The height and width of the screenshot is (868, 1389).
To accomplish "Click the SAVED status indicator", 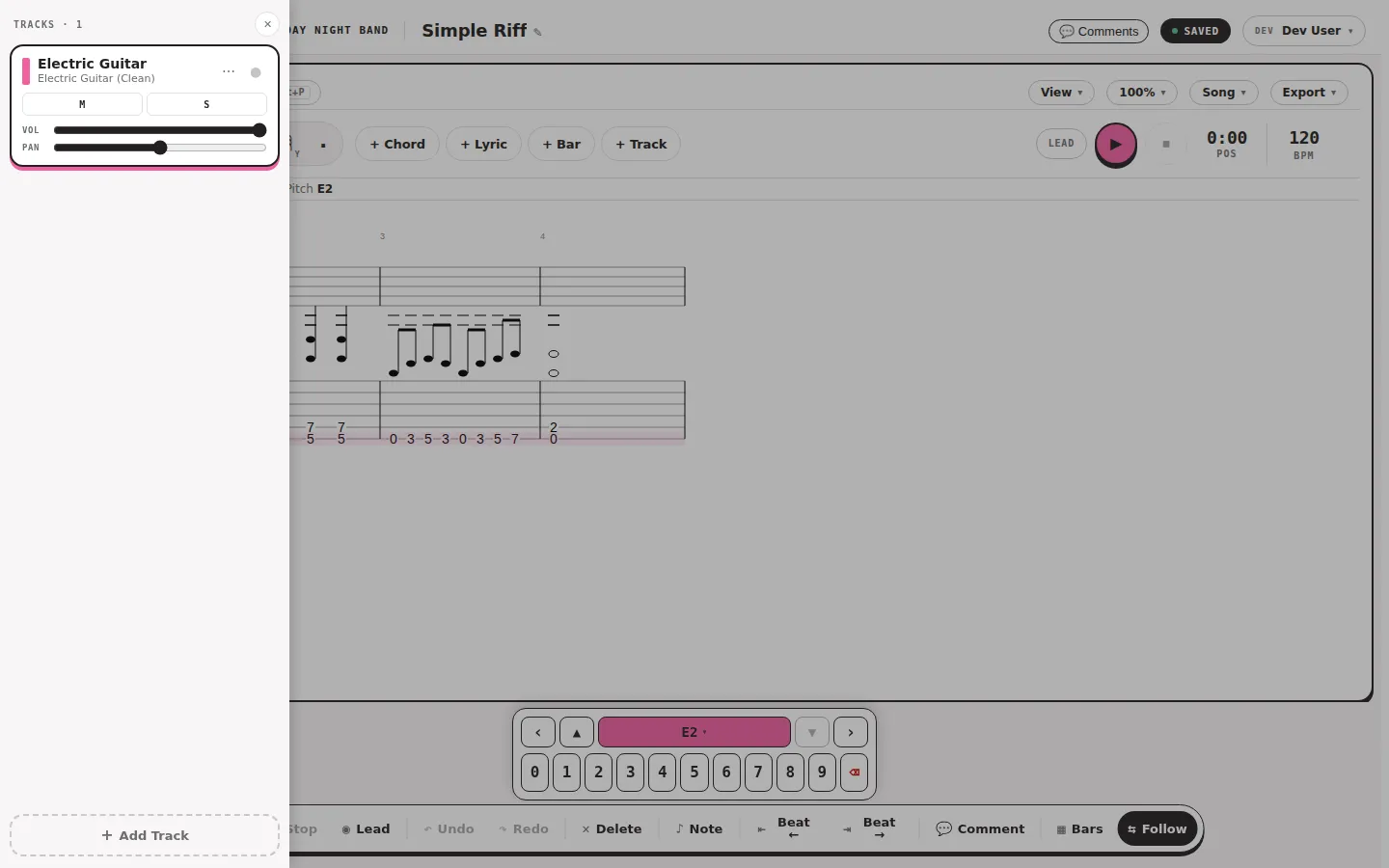I will (1195, 31).
